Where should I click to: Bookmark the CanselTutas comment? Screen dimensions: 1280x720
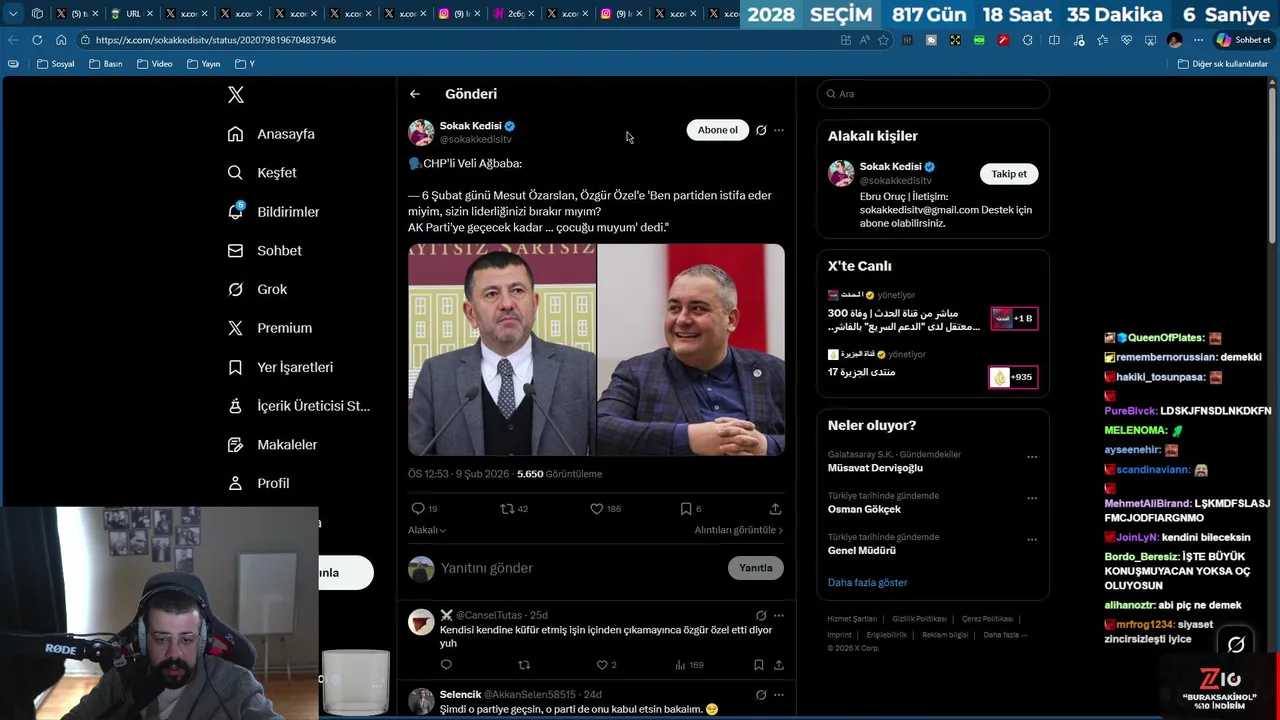tap(758, 665)
